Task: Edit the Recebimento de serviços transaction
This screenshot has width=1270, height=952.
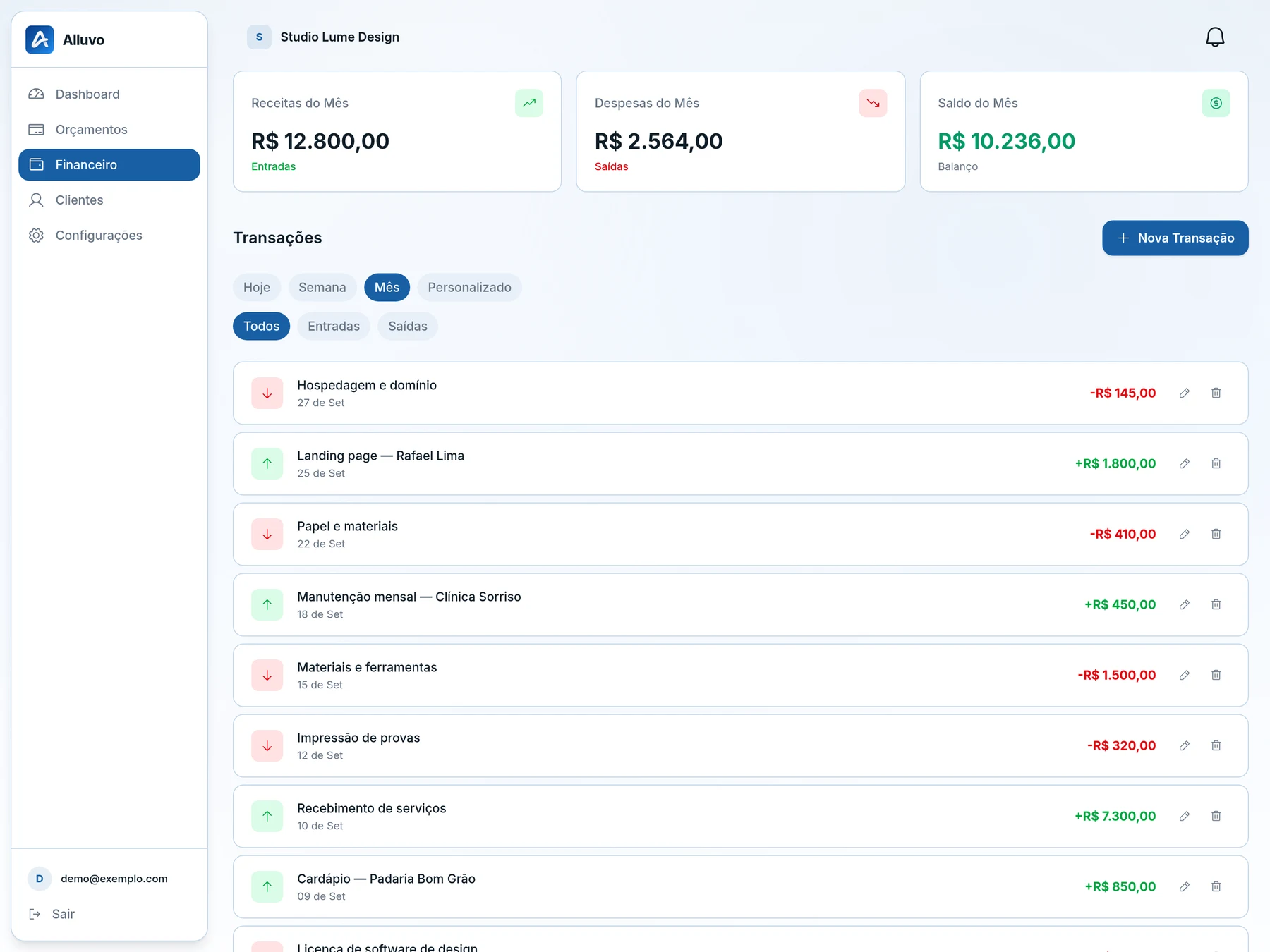Action: 1185,817
